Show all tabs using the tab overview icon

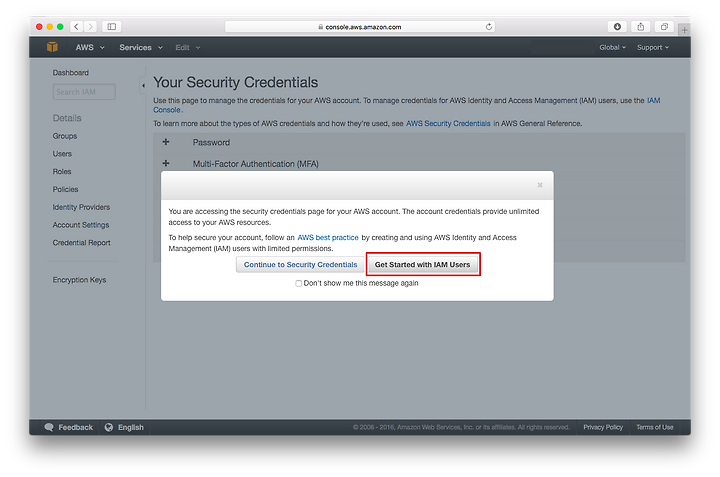(664, 27)
